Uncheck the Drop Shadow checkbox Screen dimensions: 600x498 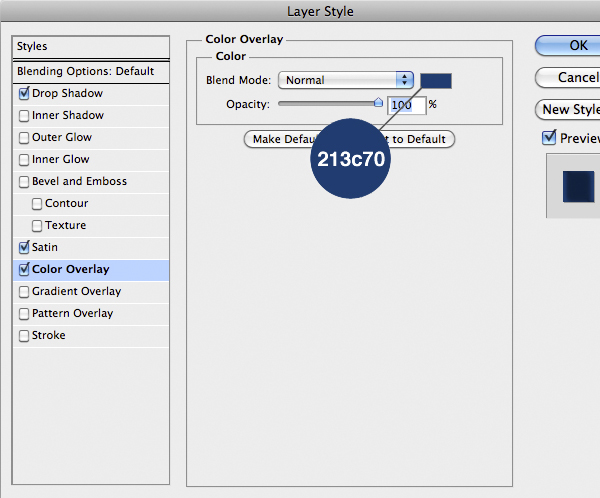[x=24, y=94]
